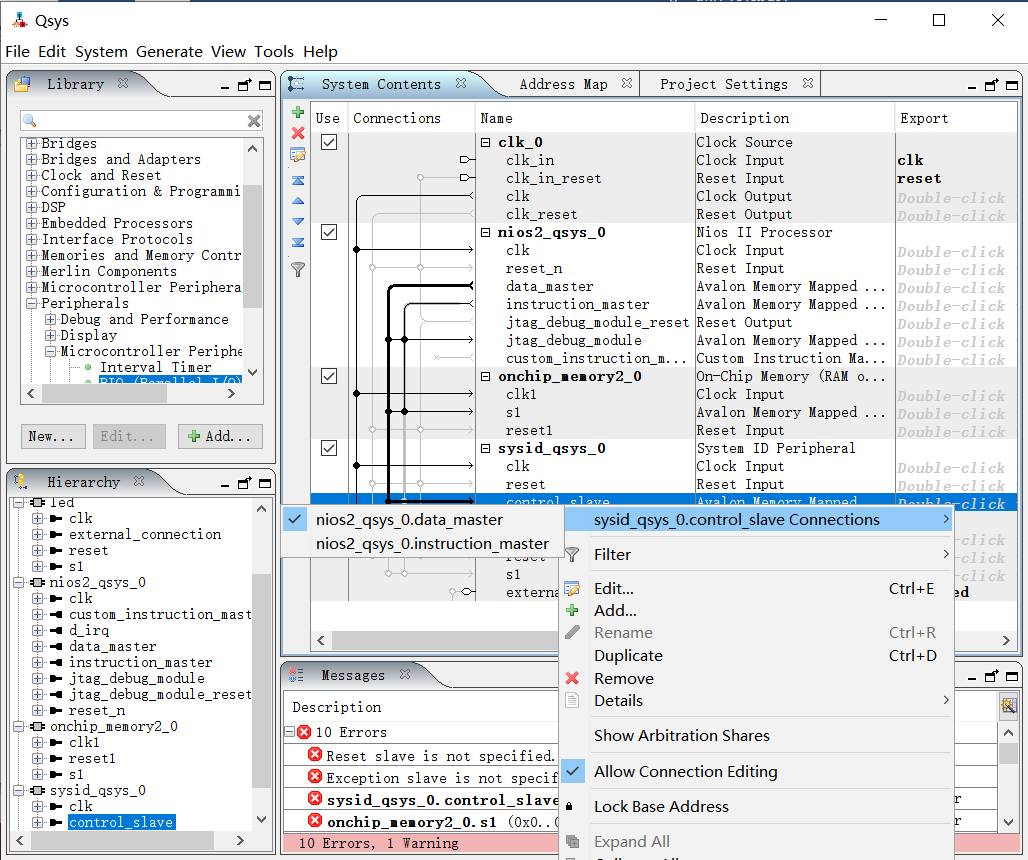
Task: Collapse the nios2_qsys_0 row in System Contents
Action: [x=486, y=232]
